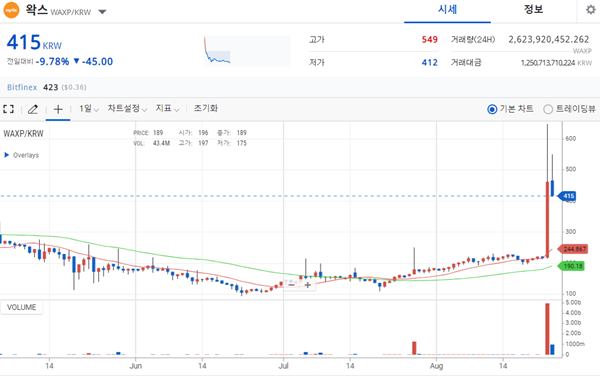Click the mini price sparkline thumbnail
The height and width of the screenshot is (376, 600).
pyautogui.click(x=246, y=50)
